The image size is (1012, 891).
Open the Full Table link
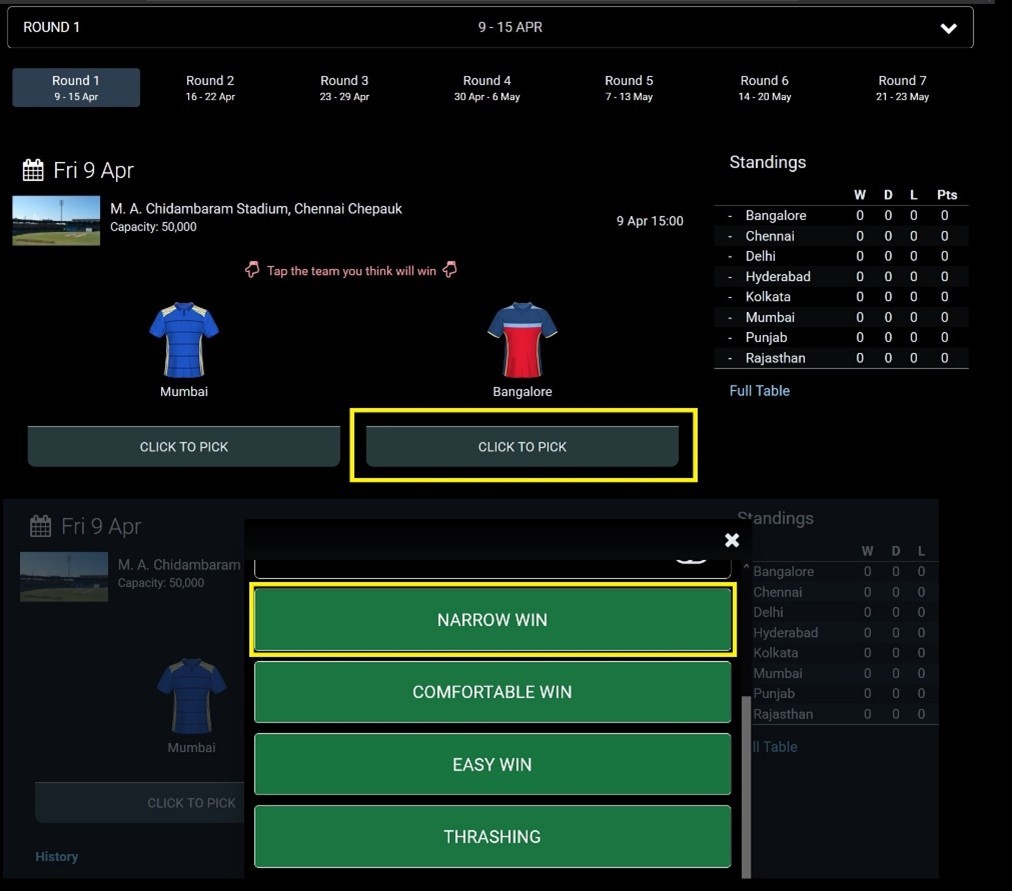759,390
